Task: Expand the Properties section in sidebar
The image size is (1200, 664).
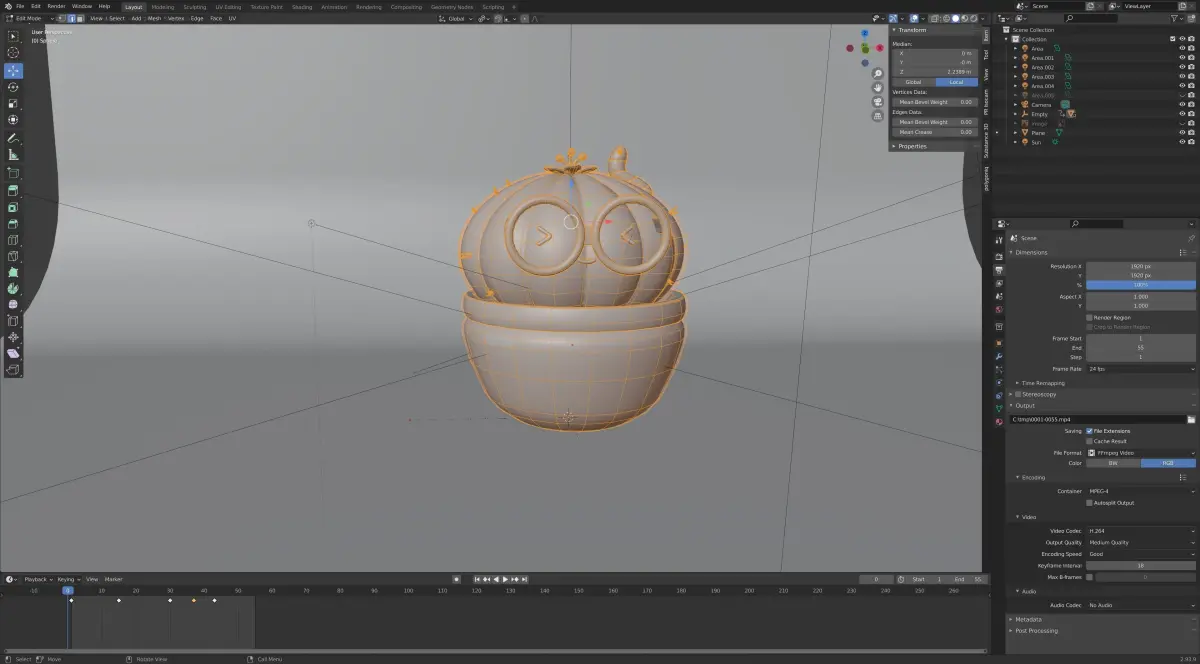Action: point(911,146)
